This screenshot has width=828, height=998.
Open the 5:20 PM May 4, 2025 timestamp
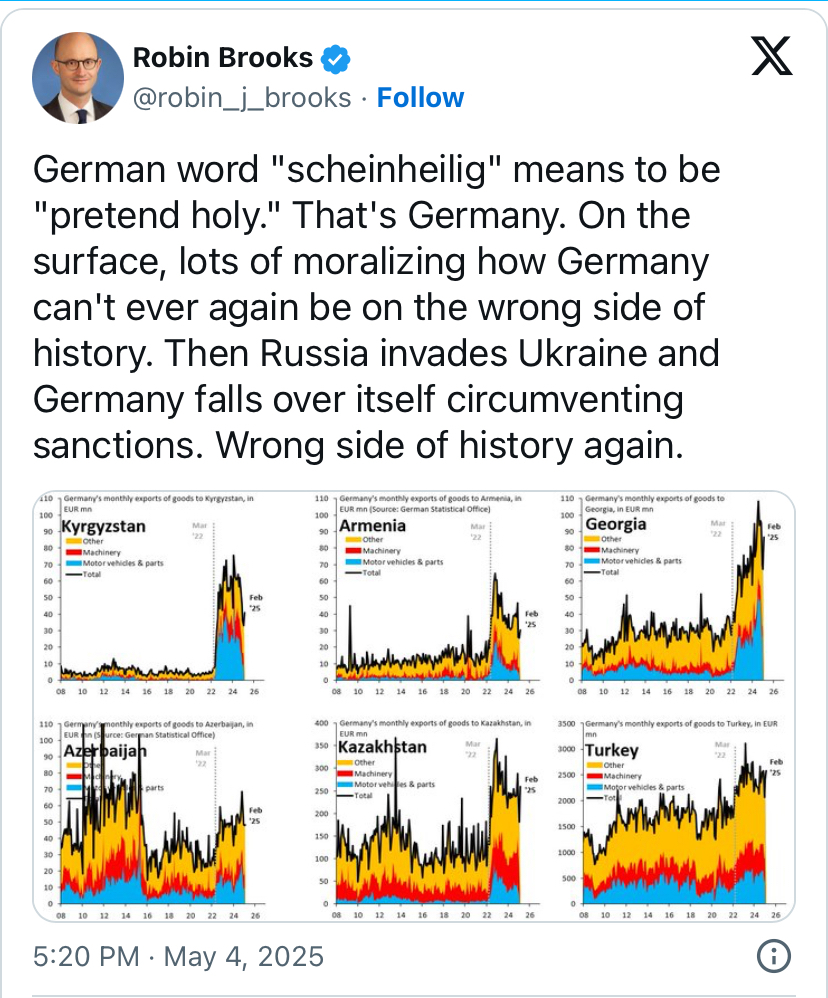point(178,957)
